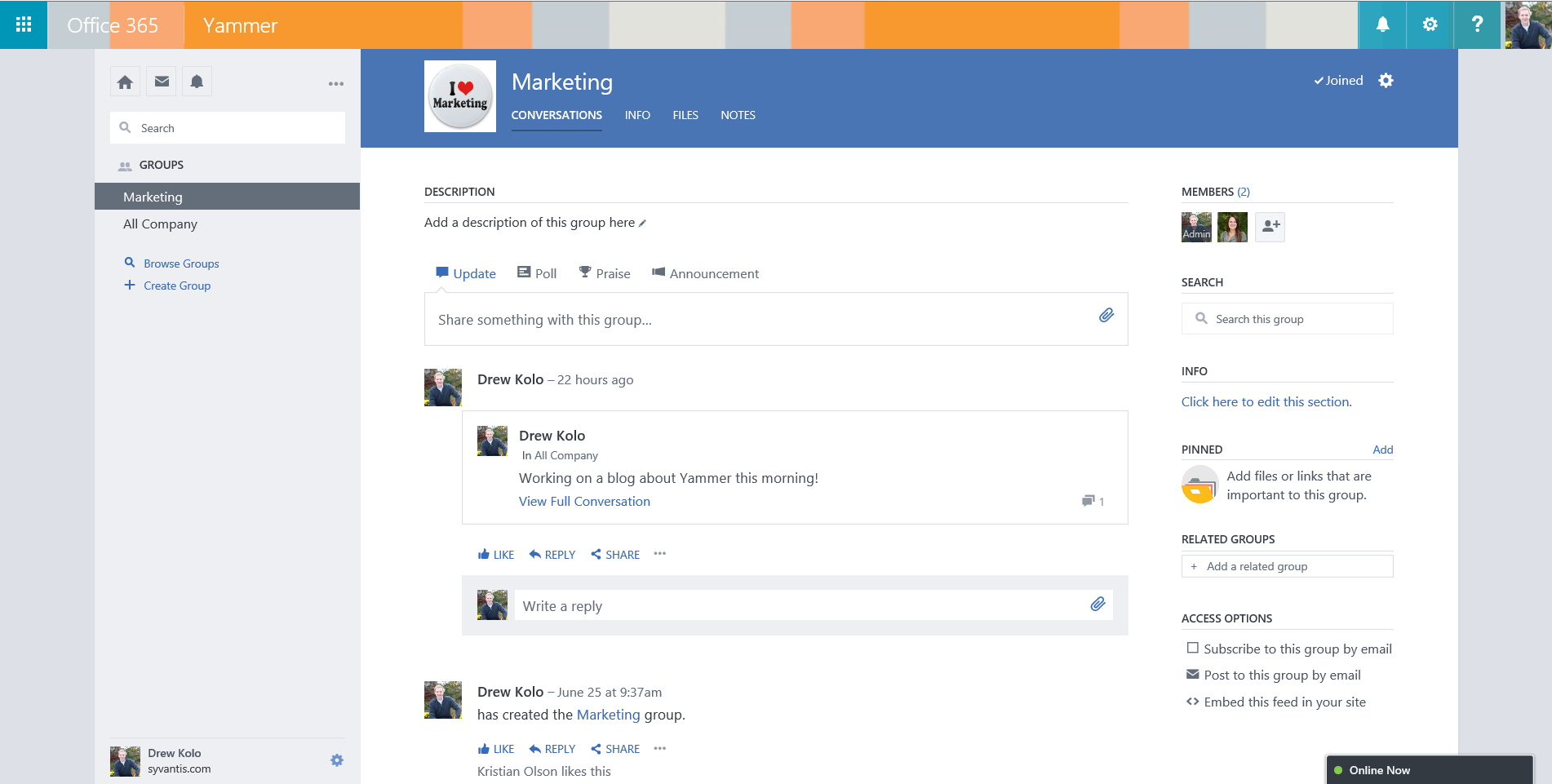Open members count (2) link

1244,192
